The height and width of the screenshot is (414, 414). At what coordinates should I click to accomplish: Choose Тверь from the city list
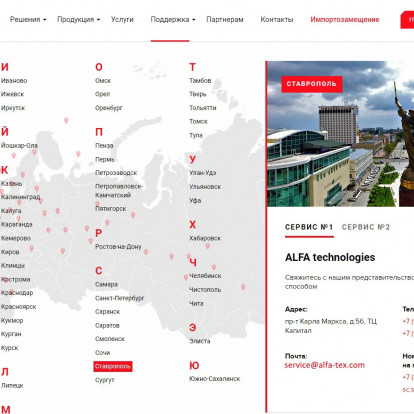(x=198, y=94)
